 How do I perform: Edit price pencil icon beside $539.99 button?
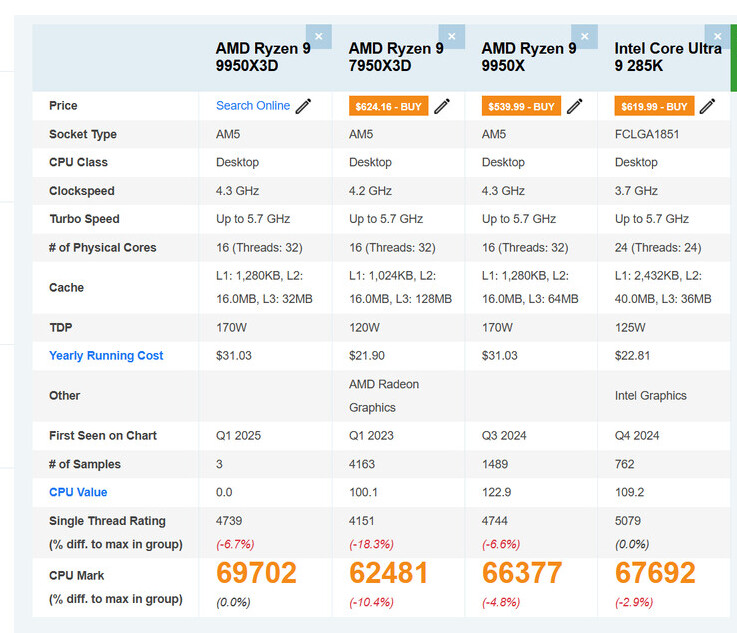point(575,106)
